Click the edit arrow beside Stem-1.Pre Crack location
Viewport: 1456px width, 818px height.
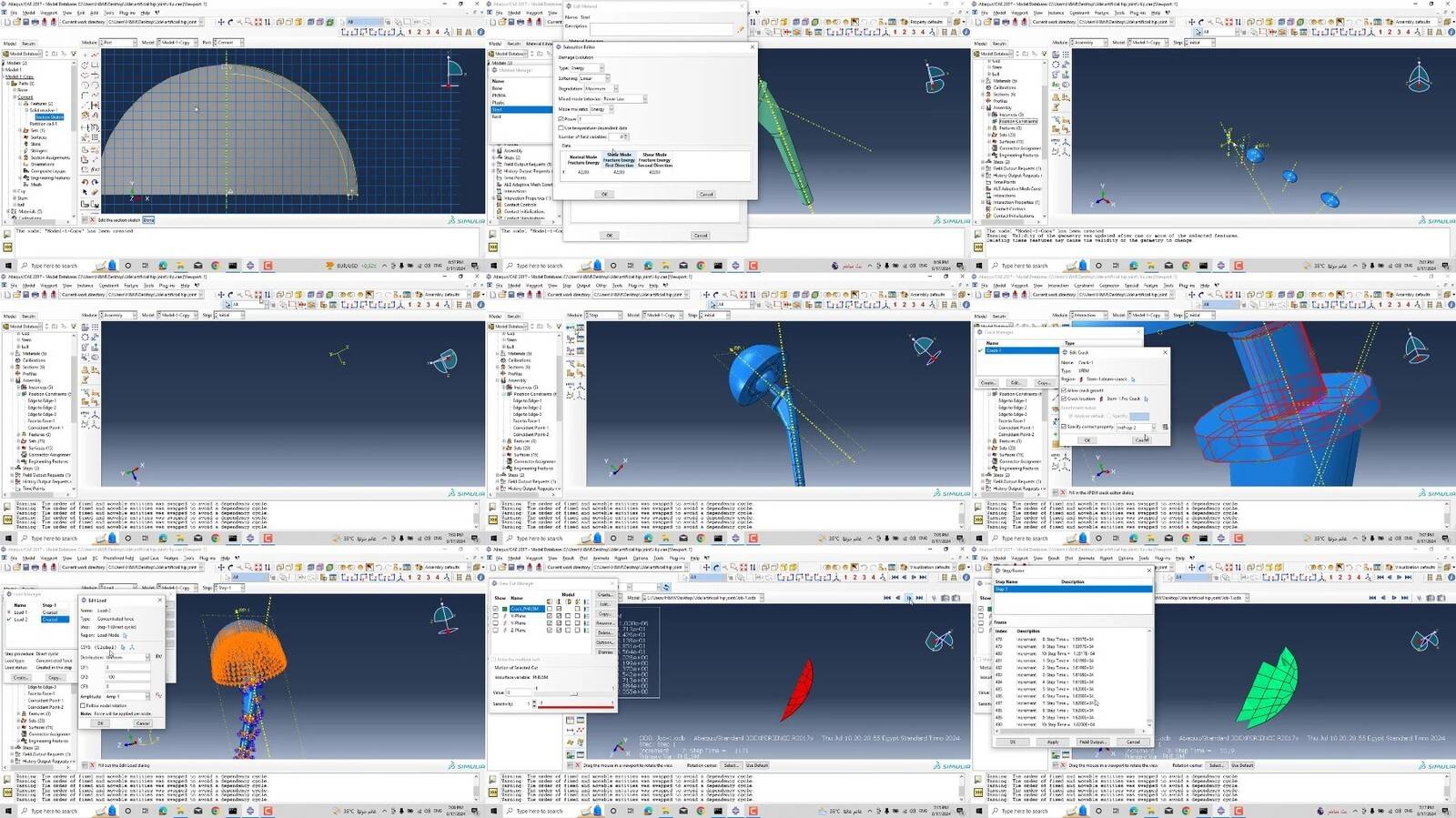point(1146,399)
